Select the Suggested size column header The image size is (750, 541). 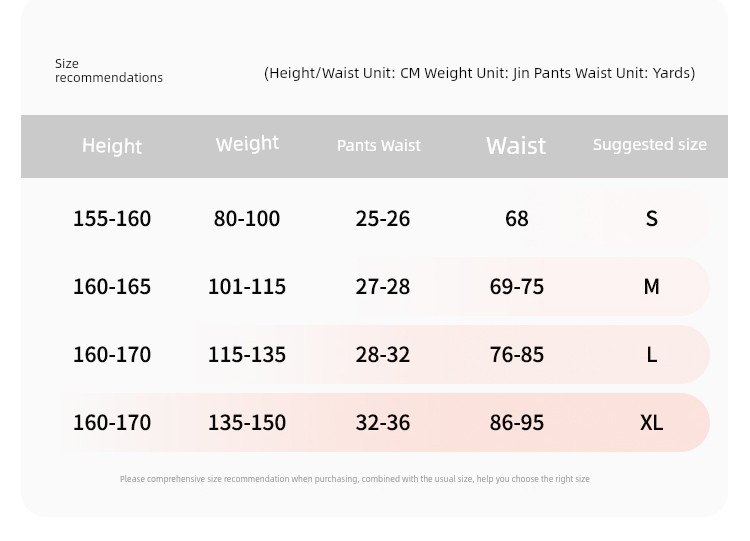(649, 145)
